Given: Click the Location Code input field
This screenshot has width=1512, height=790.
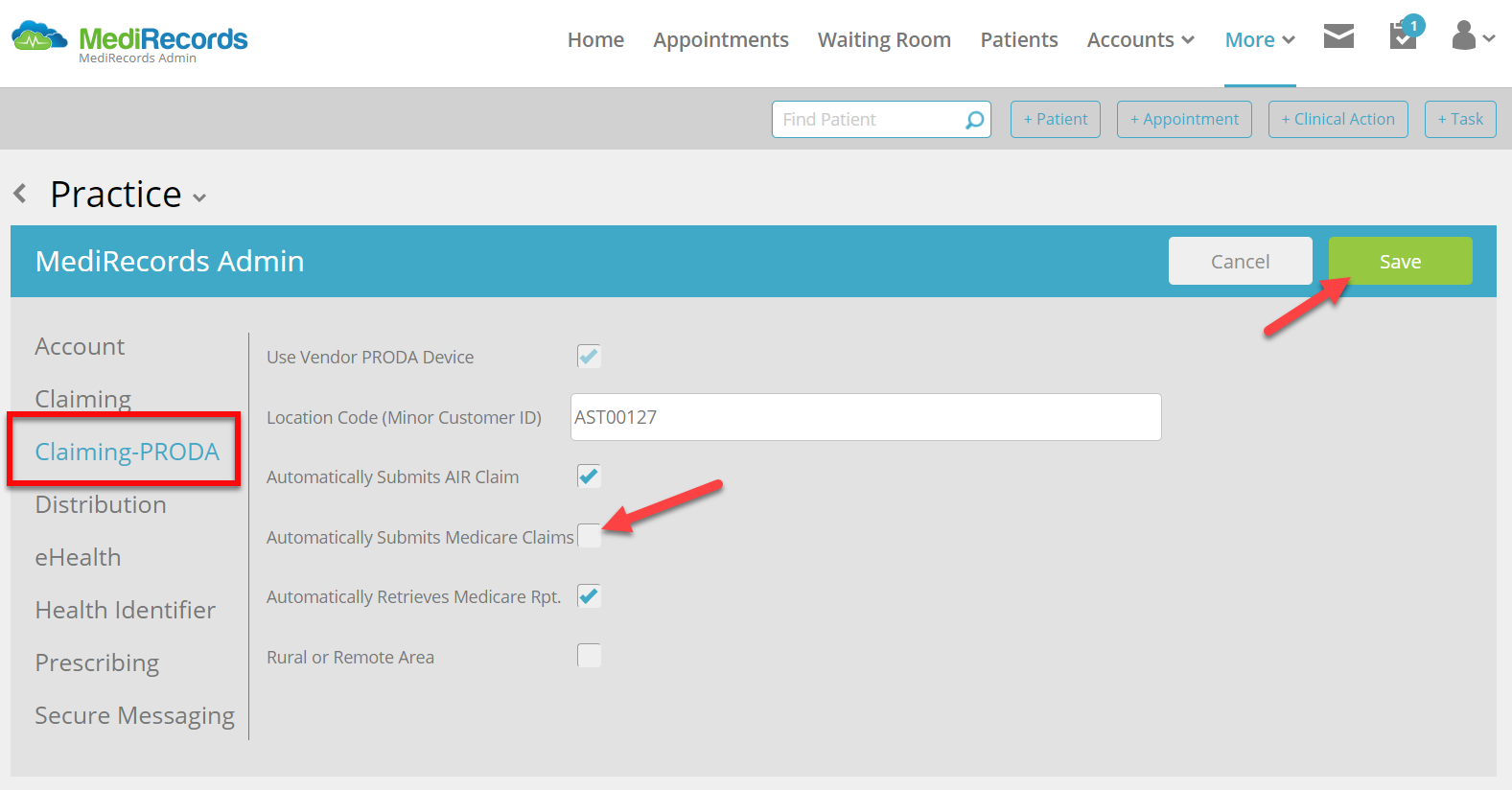Looking at the screenshot, I should click(x=866, y=417).
